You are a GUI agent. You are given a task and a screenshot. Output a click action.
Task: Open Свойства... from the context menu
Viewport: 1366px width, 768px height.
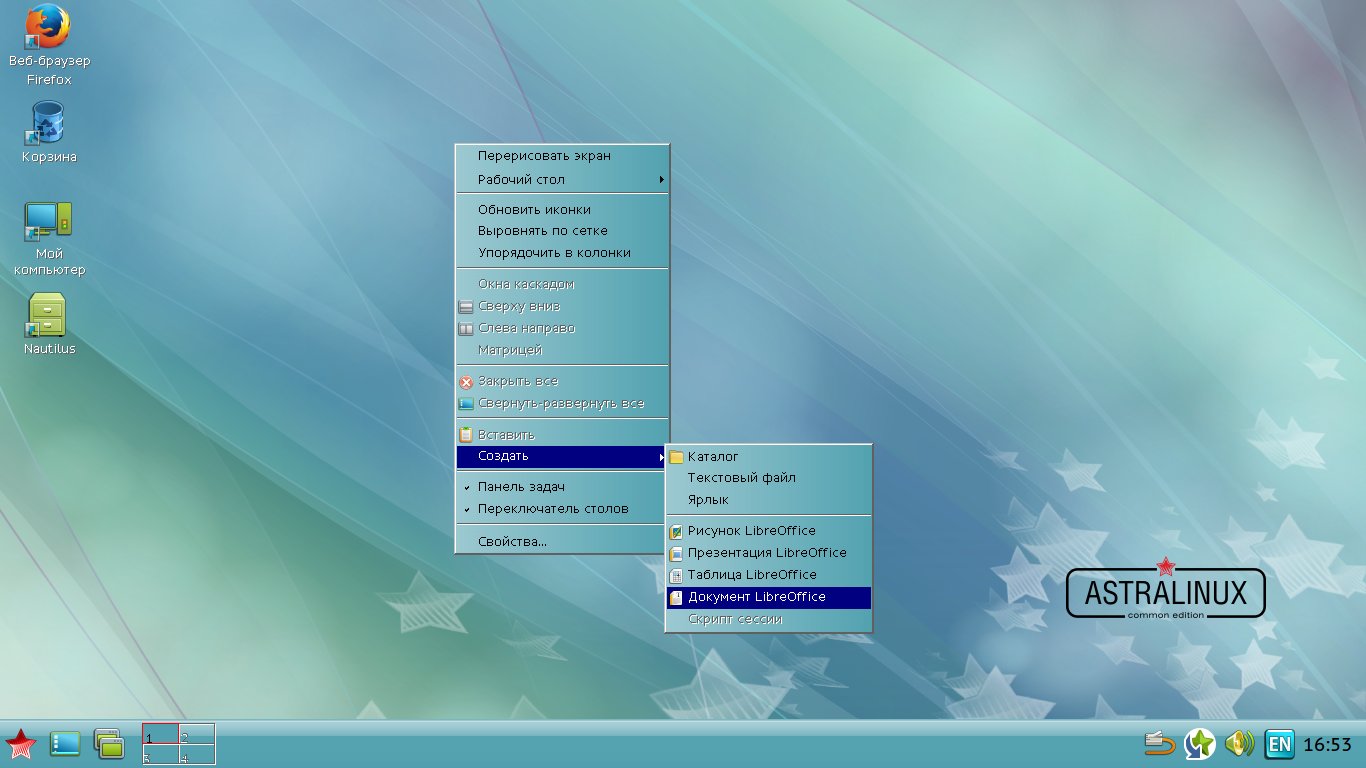click(x=512, y=542)
